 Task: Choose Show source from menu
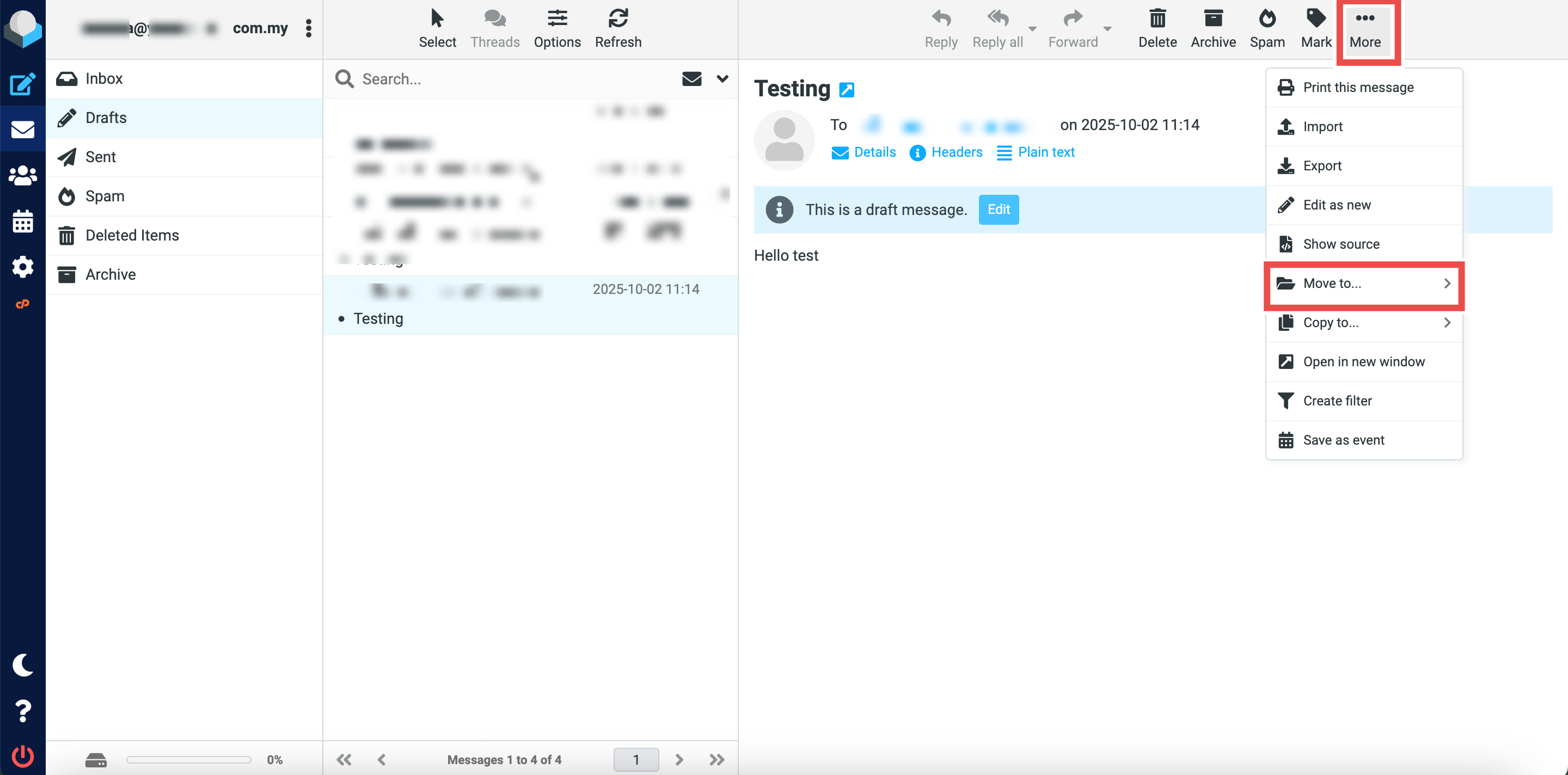click(1363, 244)
